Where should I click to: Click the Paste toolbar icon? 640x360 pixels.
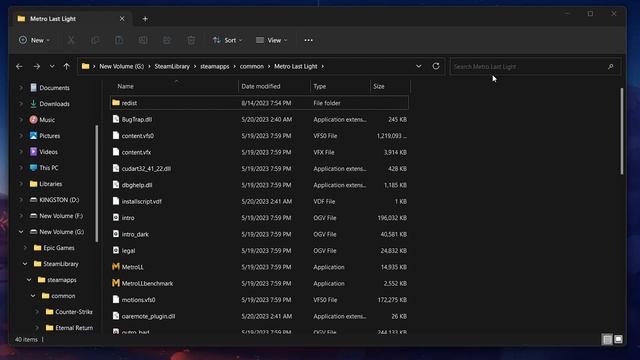[x=119, y=40]
